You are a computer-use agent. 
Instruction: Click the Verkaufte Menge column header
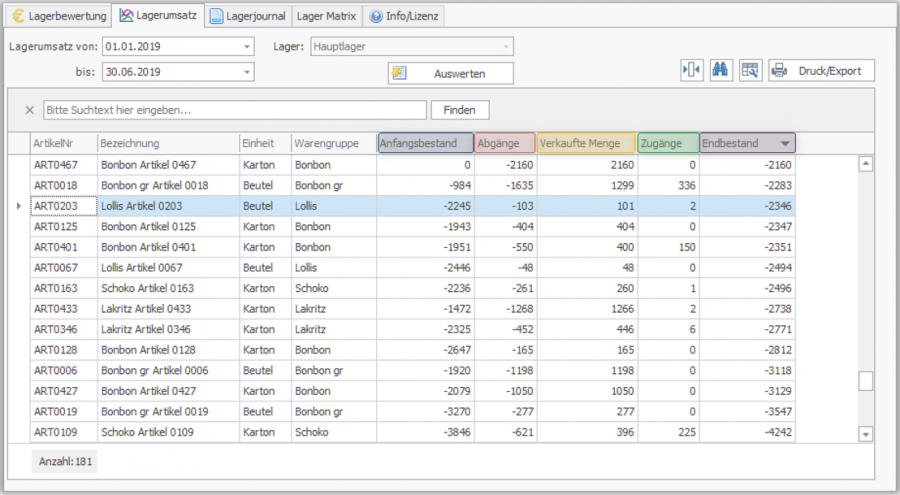pos(586,144)
